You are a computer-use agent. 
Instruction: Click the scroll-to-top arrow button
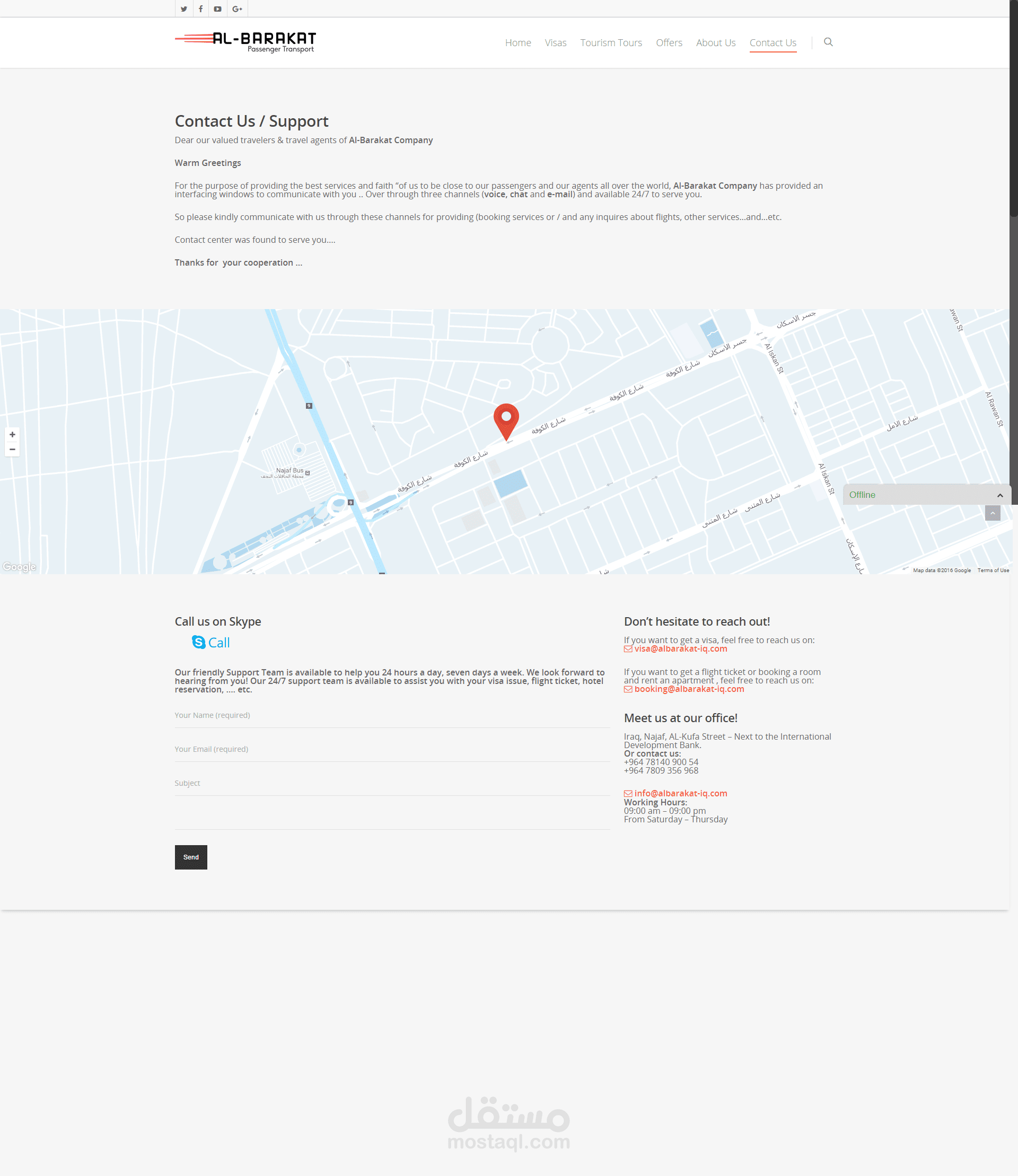coord(992,513)
